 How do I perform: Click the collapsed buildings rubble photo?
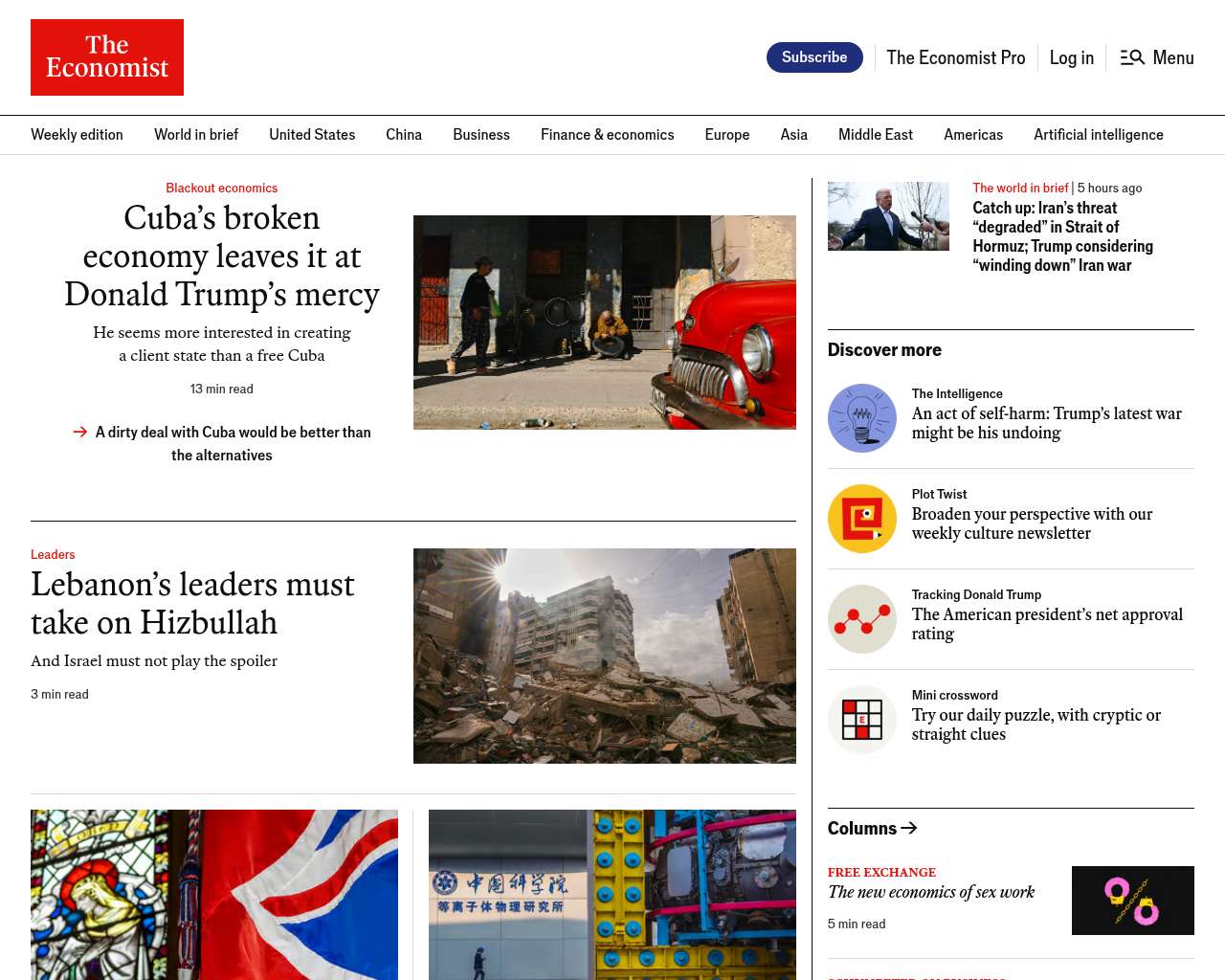605,656
